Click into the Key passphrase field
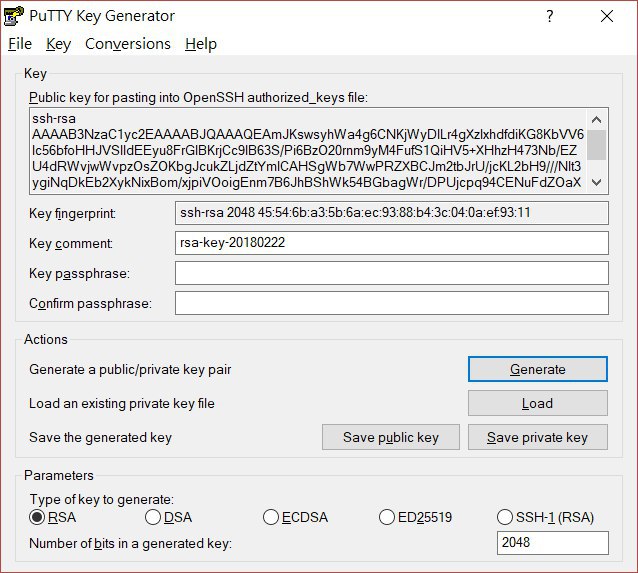 [x=391, y=274]
